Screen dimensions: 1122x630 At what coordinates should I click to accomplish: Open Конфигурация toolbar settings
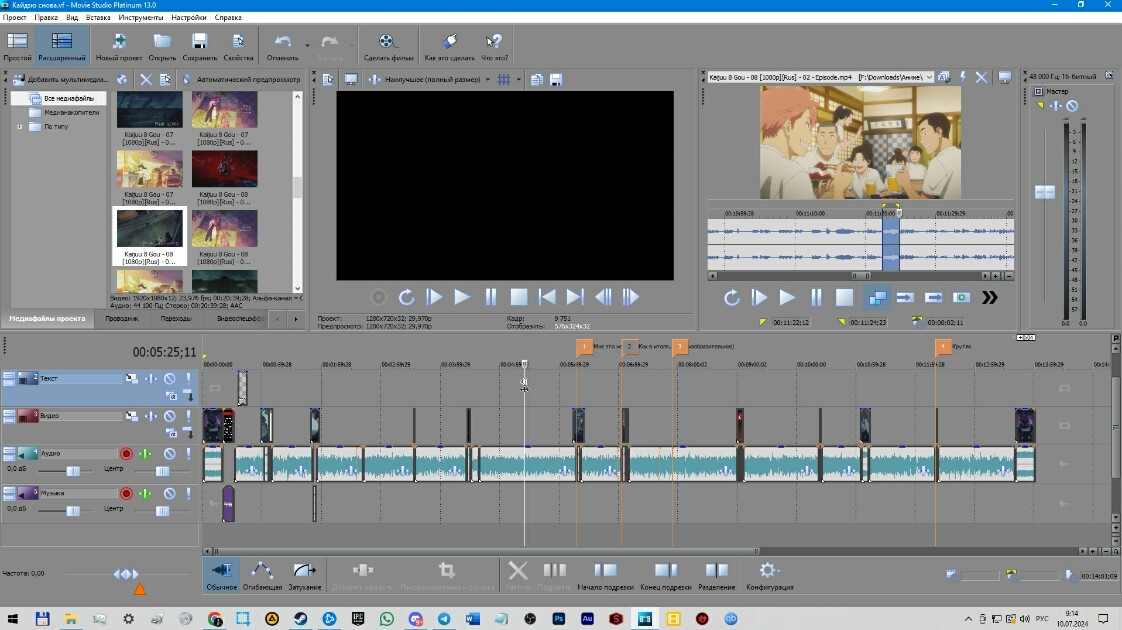(769, 576)
